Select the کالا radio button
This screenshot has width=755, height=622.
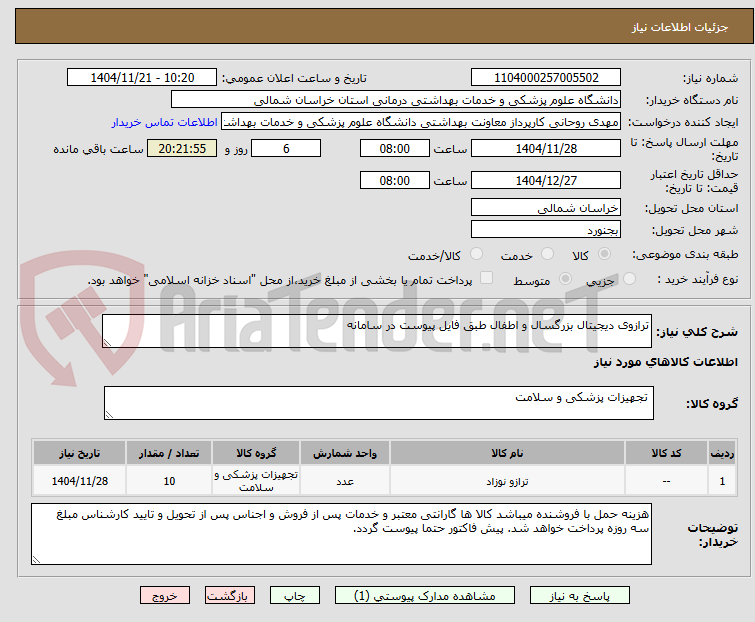[x=604, y=254]
